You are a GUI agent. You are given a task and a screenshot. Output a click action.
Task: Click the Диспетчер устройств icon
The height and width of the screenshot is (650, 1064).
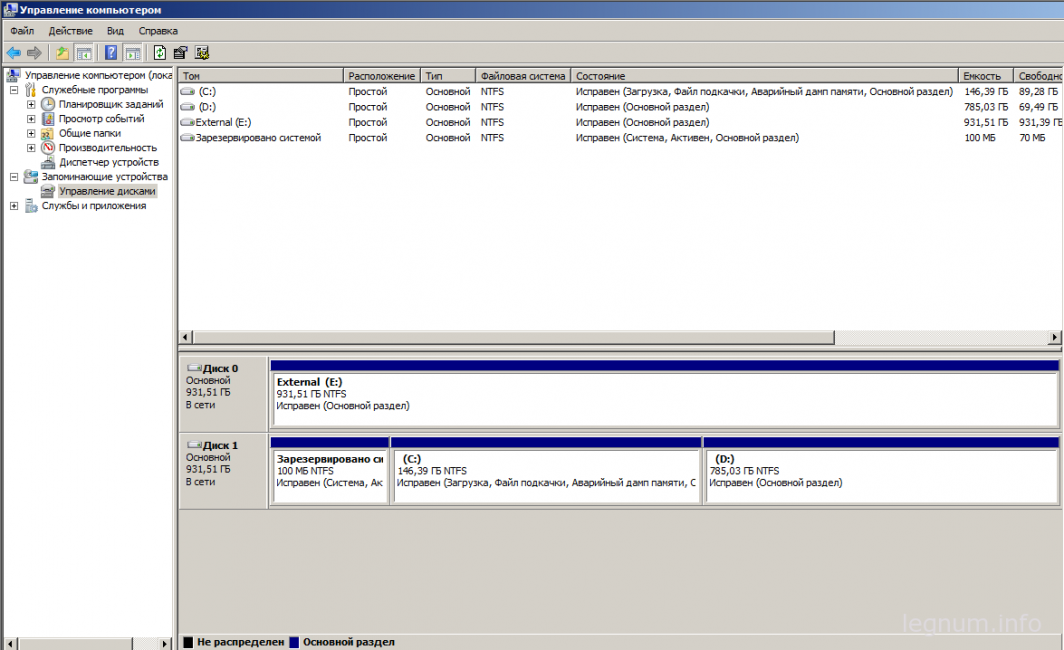click(48, 162)
